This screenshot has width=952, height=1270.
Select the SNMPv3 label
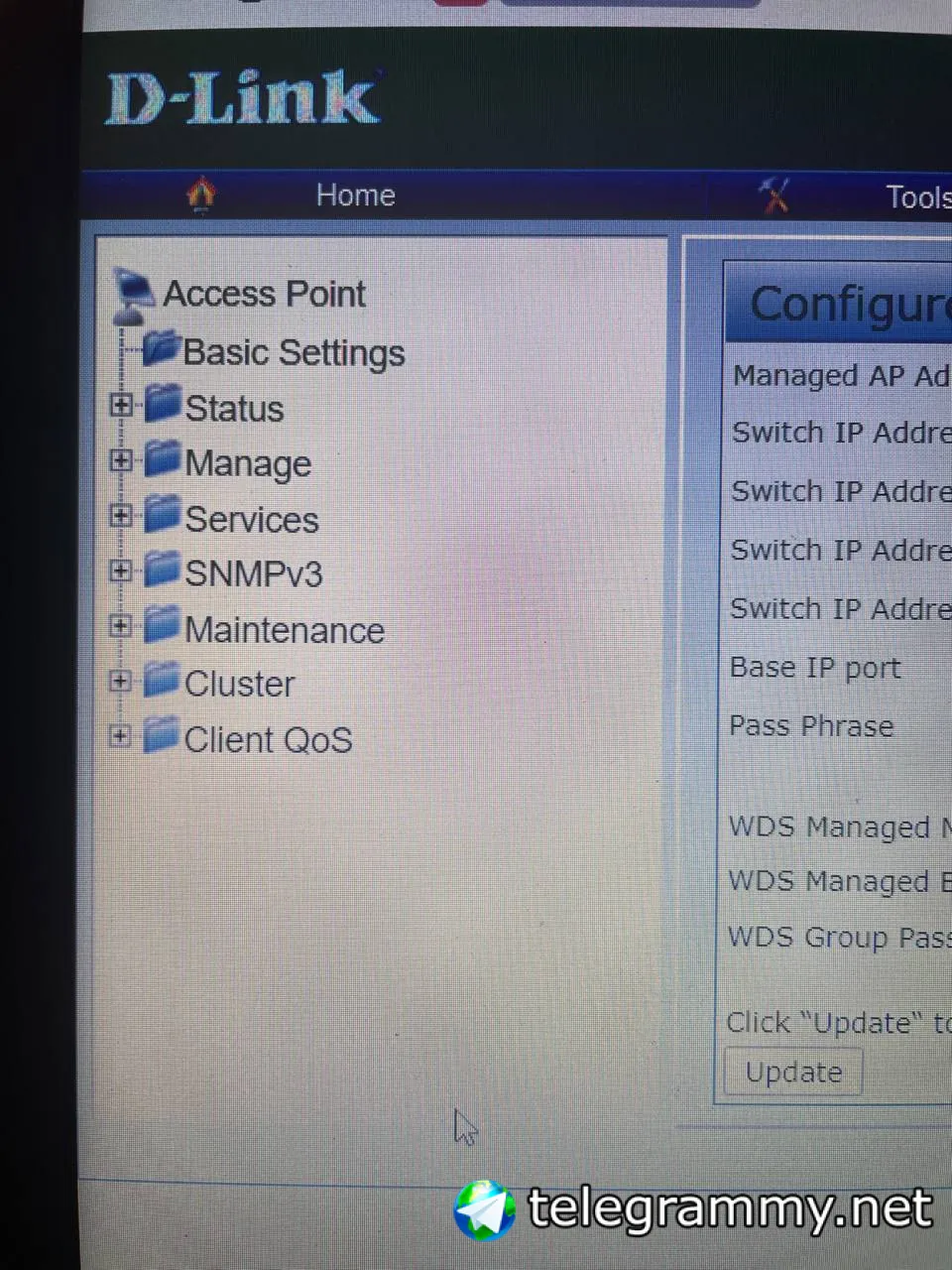254,573
